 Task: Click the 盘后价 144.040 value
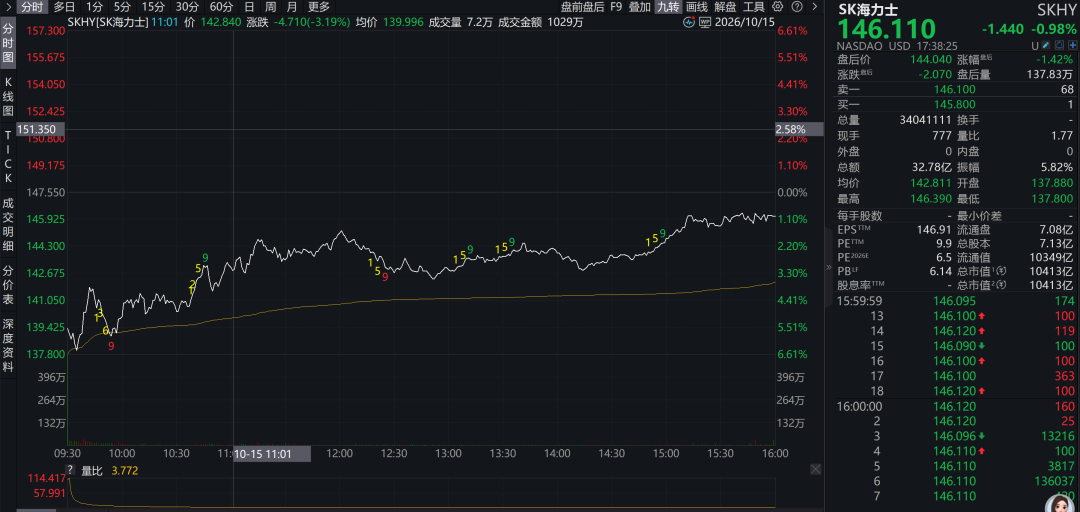pos(933,59)
